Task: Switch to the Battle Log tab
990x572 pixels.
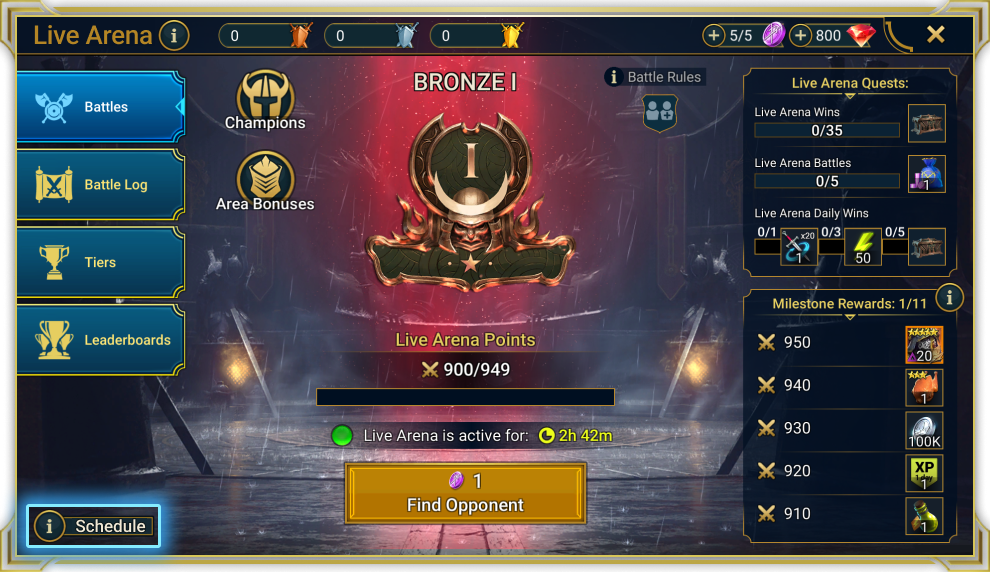Action: click(101, 184)
